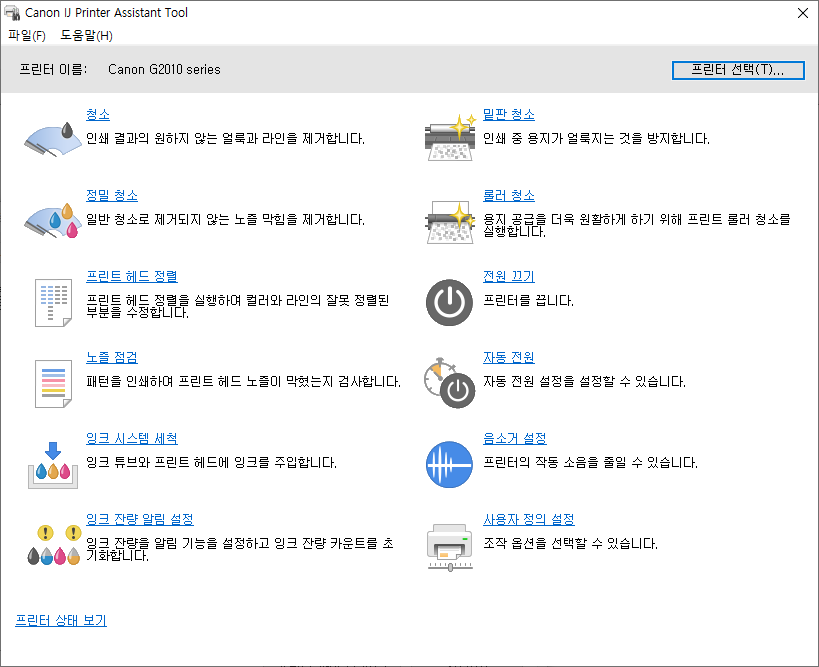Open the 사용자 정의 설정 link
Viewport: 819px width, 667px height.
coord(529,519)
